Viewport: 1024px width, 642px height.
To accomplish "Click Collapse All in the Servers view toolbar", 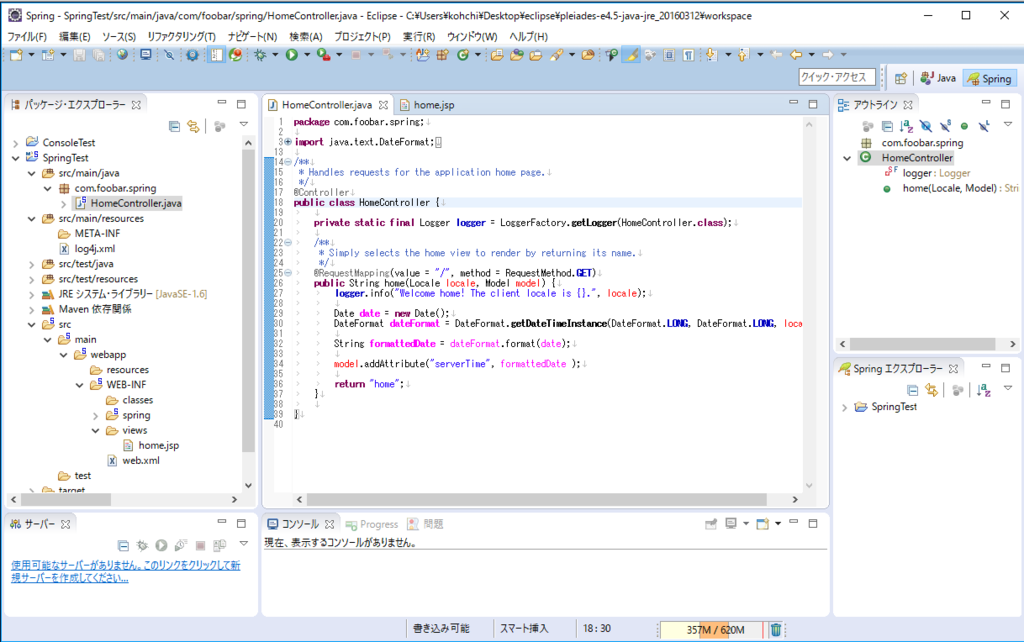I will coord(123,545).
